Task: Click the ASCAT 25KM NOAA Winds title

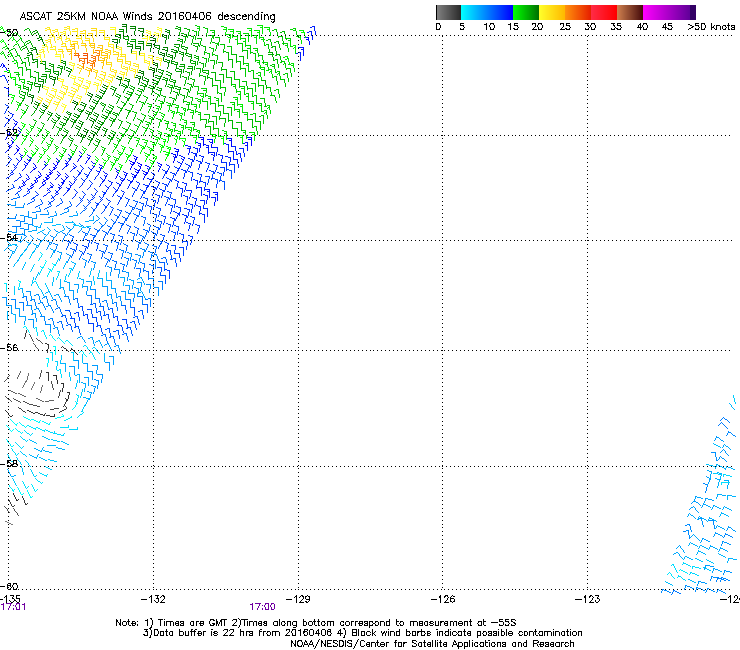Action: pyautogui.click(x=147, y=16)
